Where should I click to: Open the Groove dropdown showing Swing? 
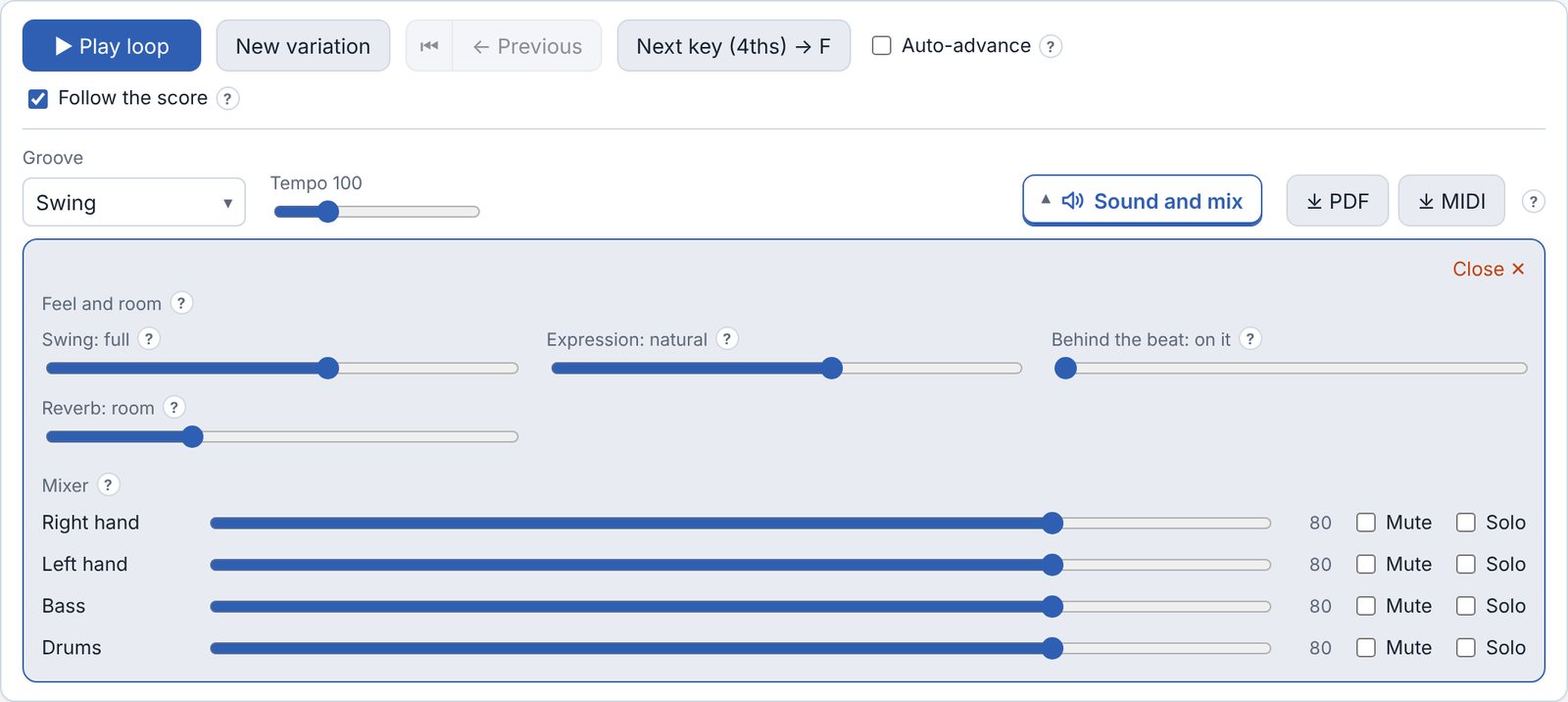(x=134, y=202)
